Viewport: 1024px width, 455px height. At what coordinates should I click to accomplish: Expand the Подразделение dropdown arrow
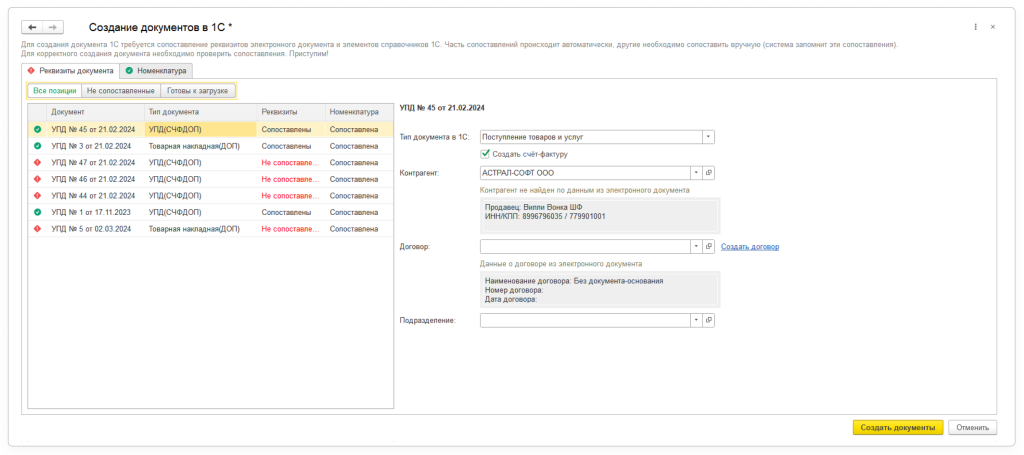point(696,321)
